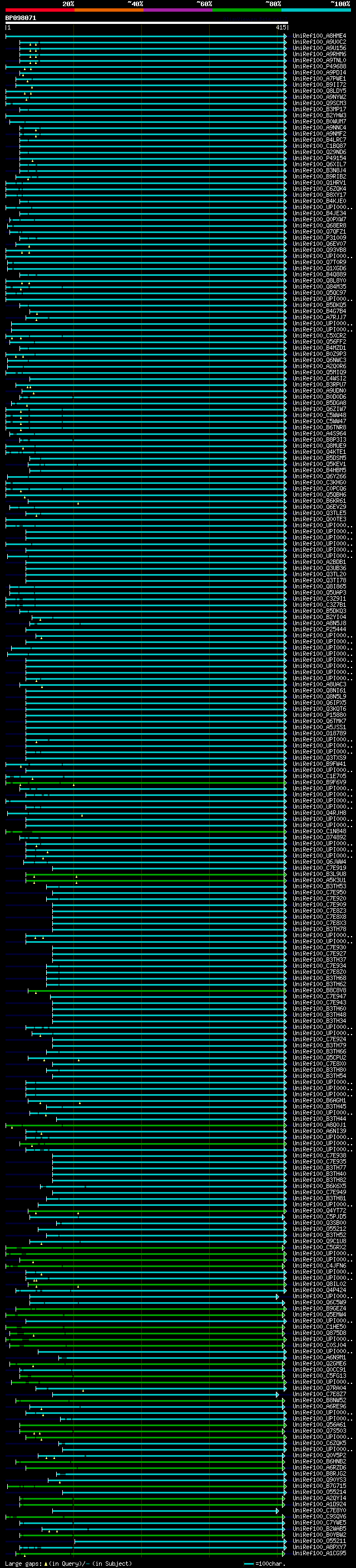Select the green ~80% identity legend bar
This screenshot has height=1568, width=356.
pos(247,10)
